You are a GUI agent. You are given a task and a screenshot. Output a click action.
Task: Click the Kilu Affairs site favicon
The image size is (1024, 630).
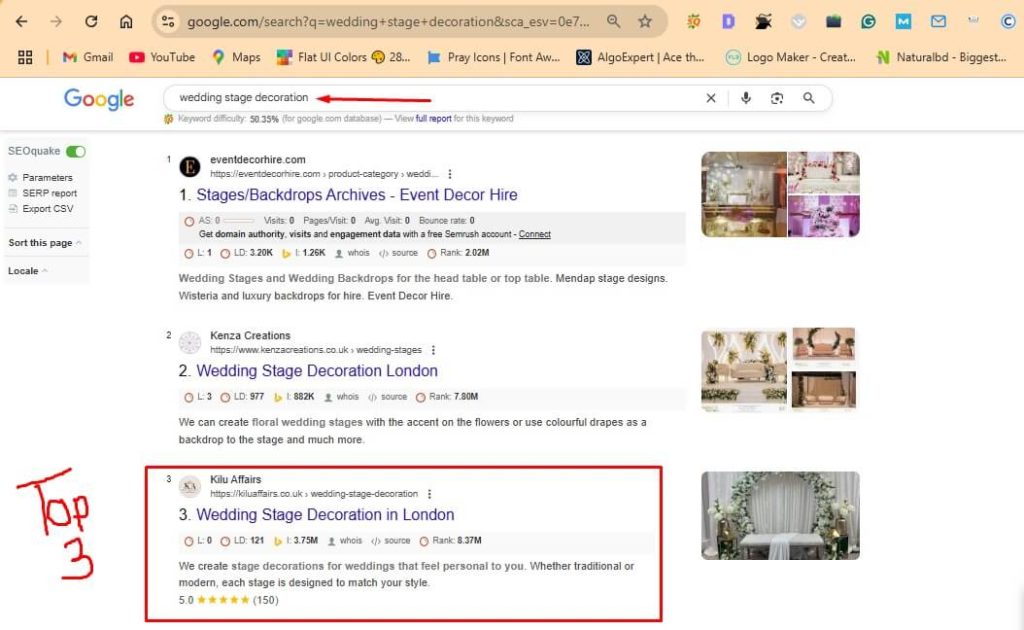click(x=190, y=486)
